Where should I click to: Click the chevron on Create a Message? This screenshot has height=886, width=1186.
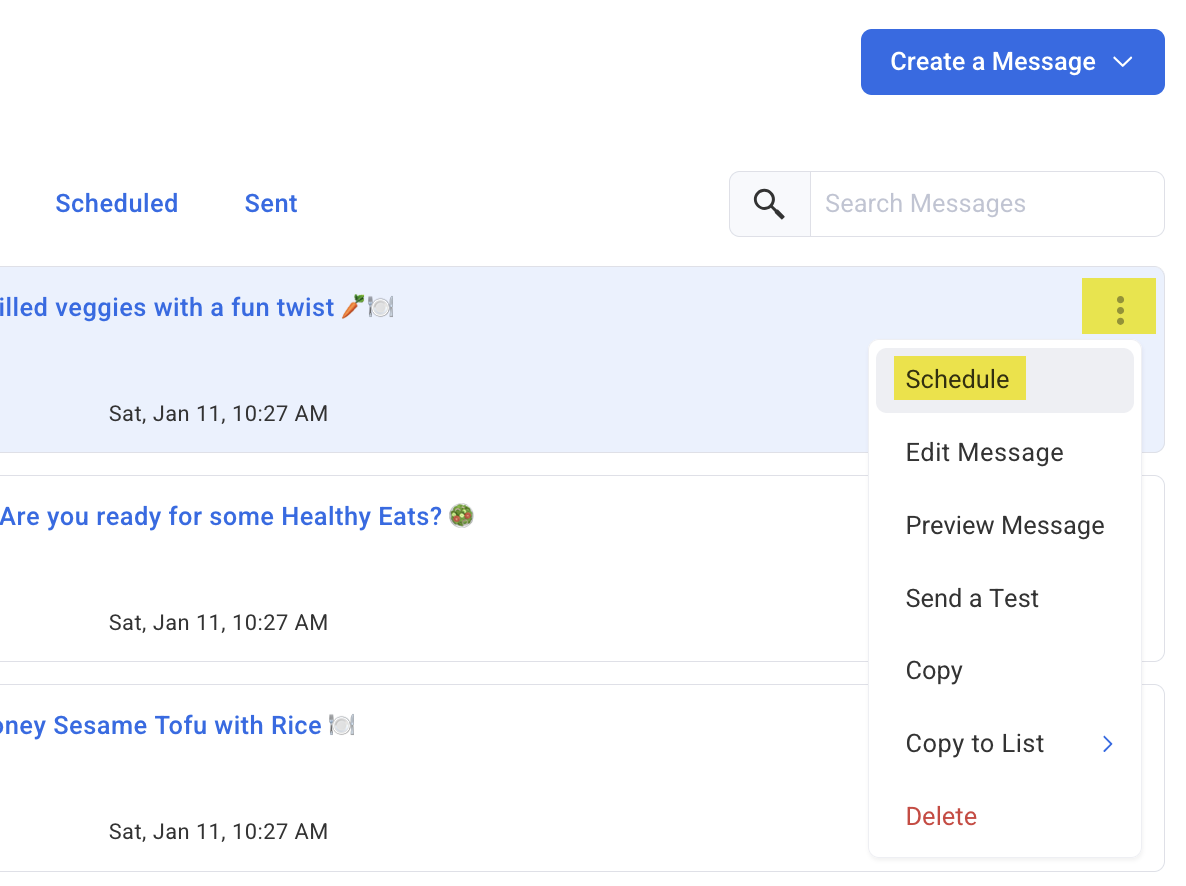(1124, 62)
